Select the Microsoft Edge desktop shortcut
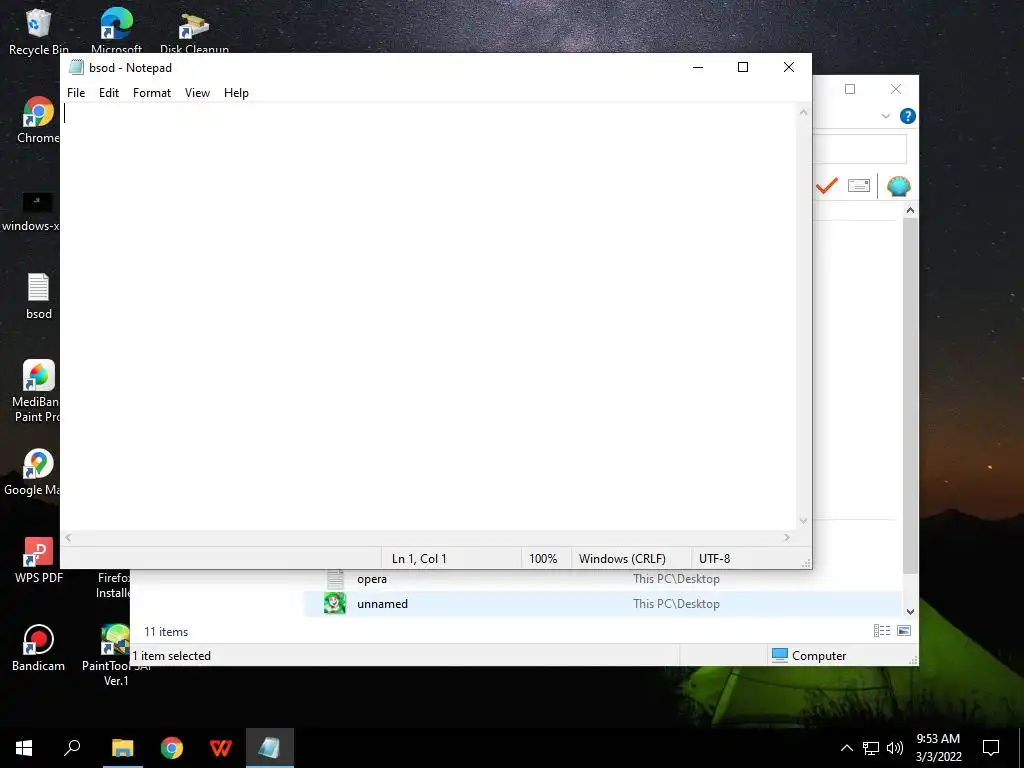Viewport: 1024px width, 768px height. [x=116, y=31]
